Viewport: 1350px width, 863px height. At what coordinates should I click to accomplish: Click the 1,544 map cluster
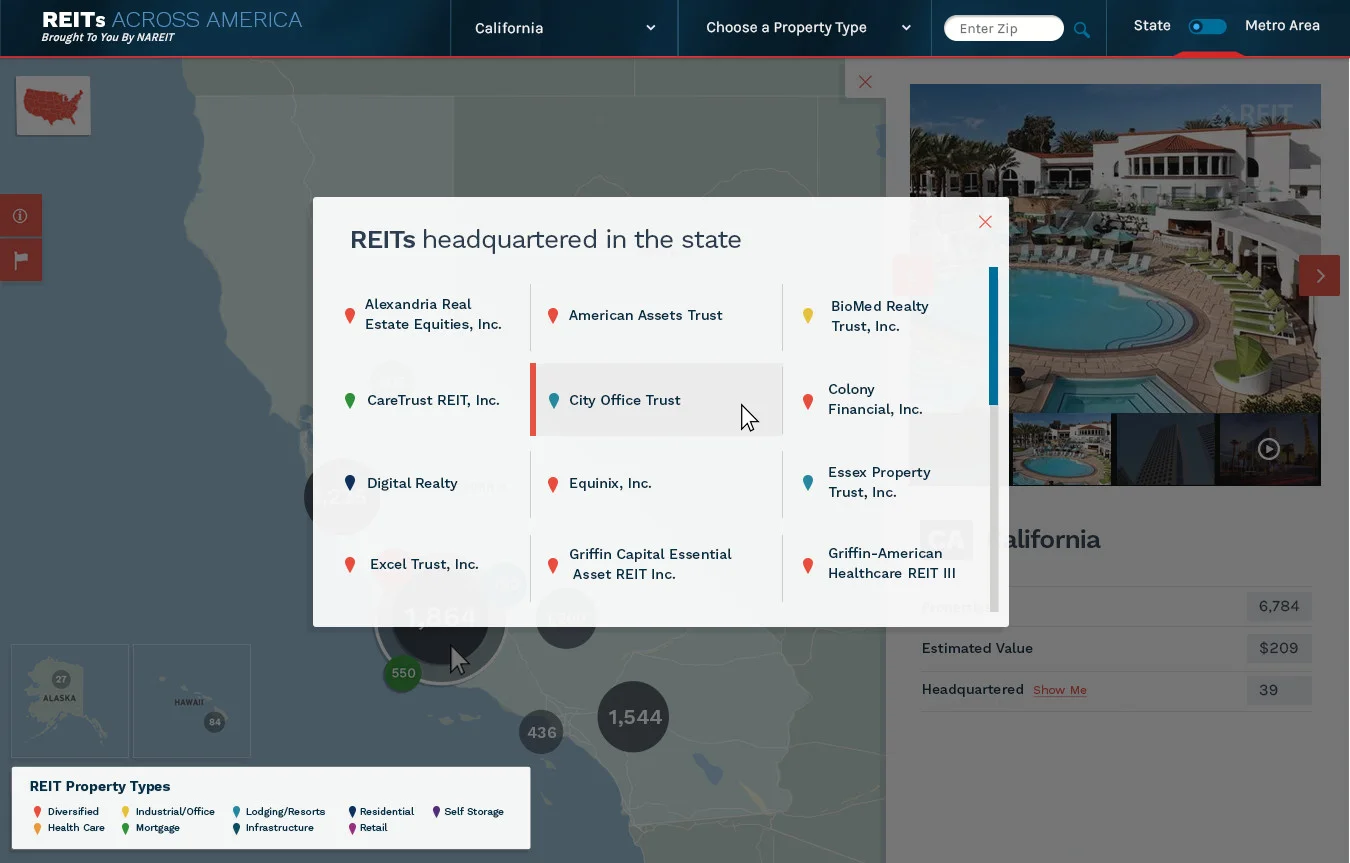(x=633, y=717)
